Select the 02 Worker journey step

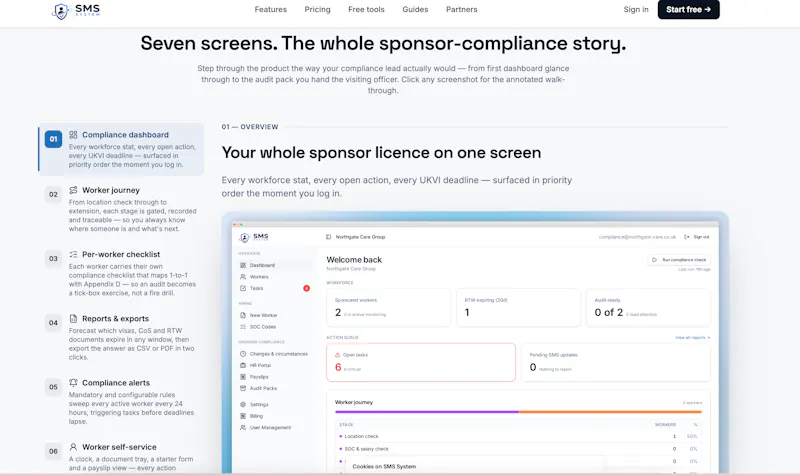click(x=121, y=209)
